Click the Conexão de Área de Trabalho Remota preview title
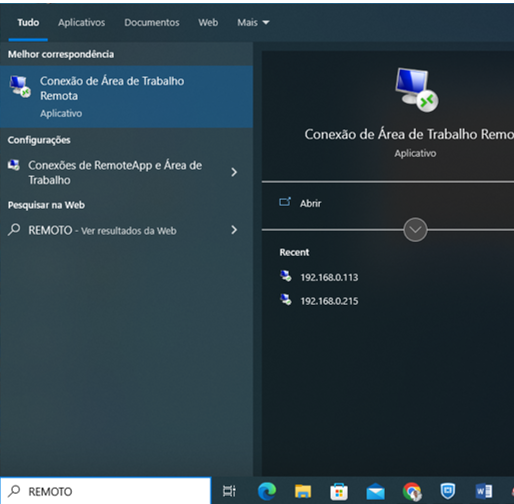 point(409,134)
